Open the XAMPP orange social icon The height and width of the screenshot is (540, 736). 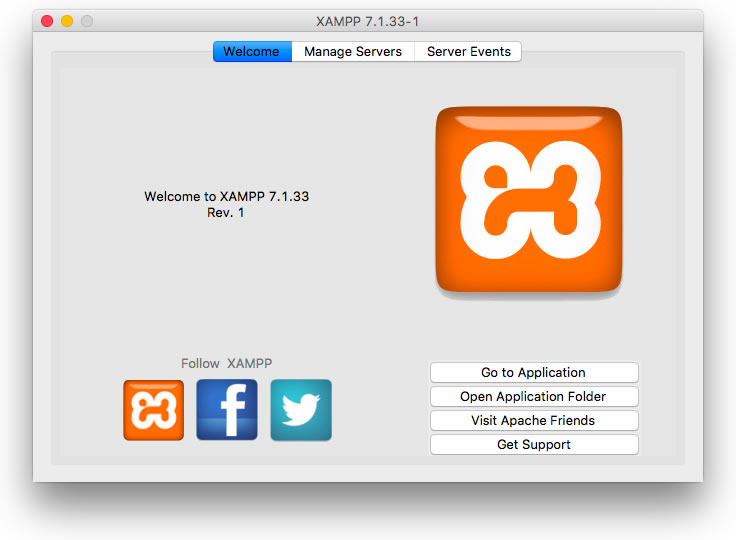pyautogui.click(x=153, y=410)
